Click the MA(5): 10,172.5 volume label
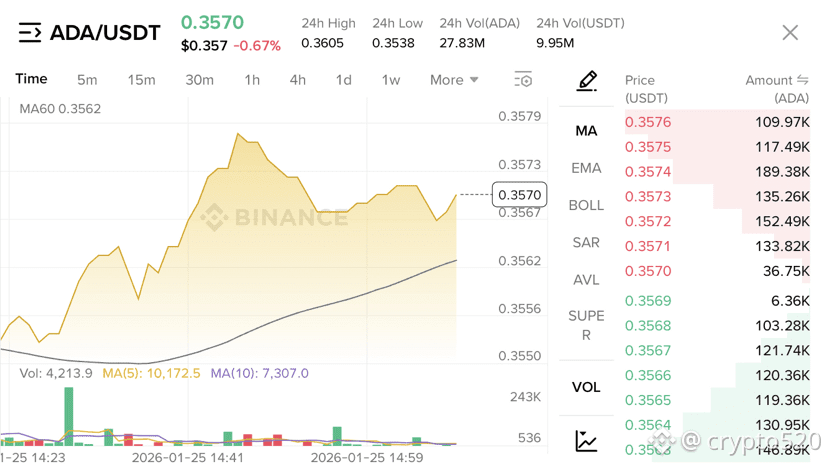 tap(151, 373)
